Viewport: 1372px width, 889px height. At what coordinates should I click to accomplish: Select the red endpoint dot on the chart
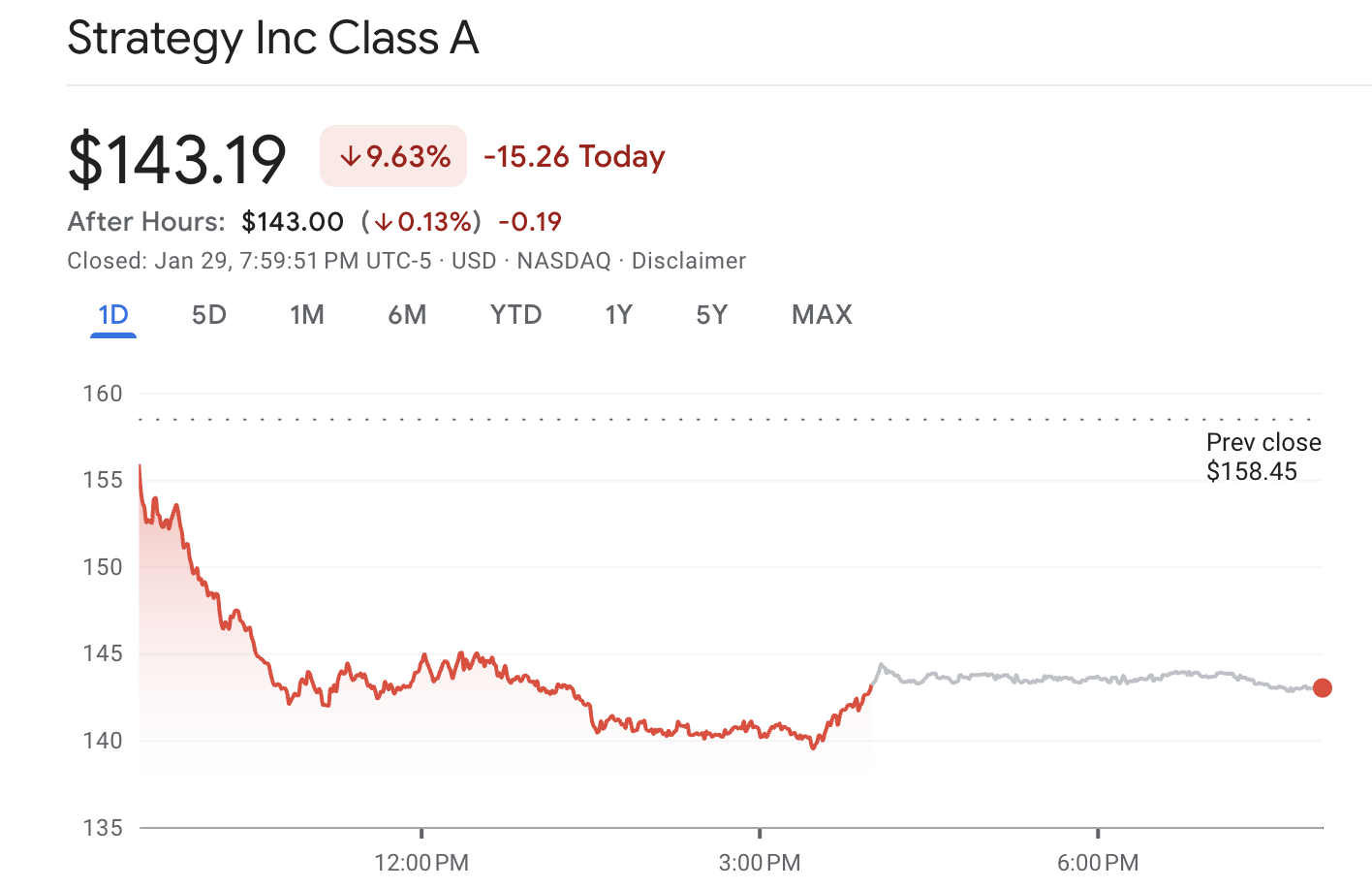pyautogui.click(x=1322, y=687)
